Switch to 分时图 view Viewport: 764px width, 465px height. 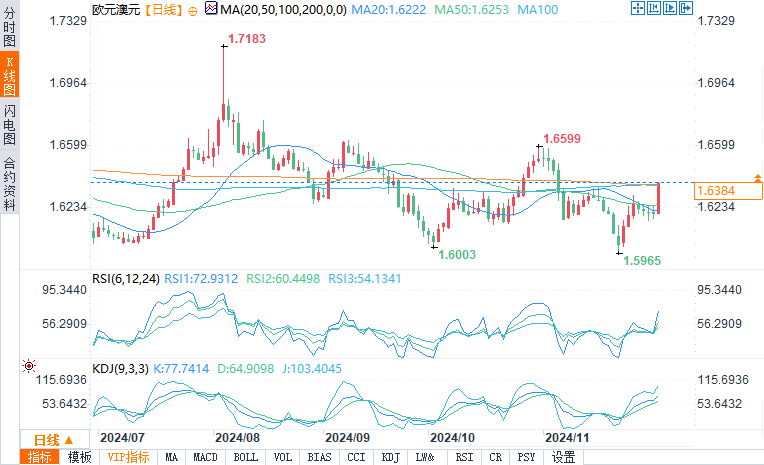click(x=9, y=27)
